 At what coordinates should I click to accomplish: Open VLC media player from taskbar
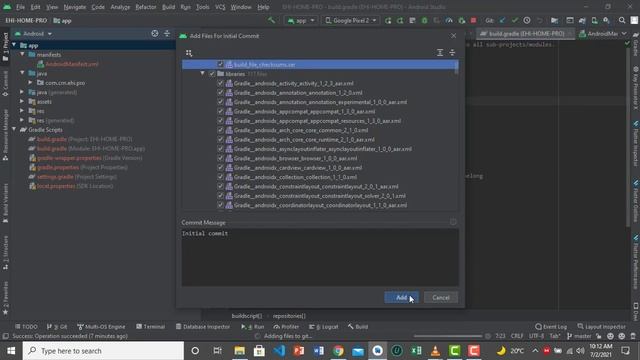(436, 351)
